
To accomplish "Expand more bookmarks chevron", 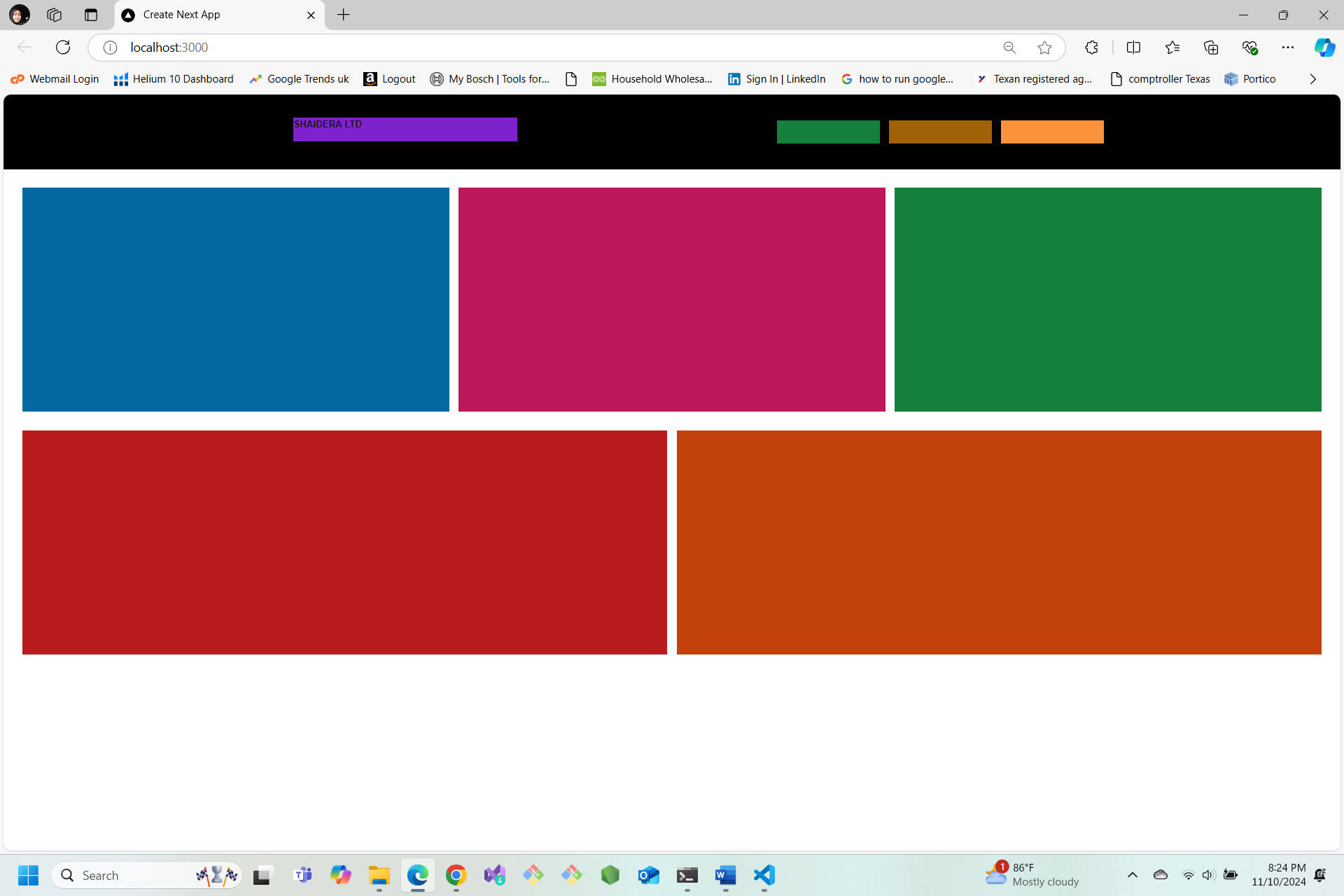I will coord(1313,79).
